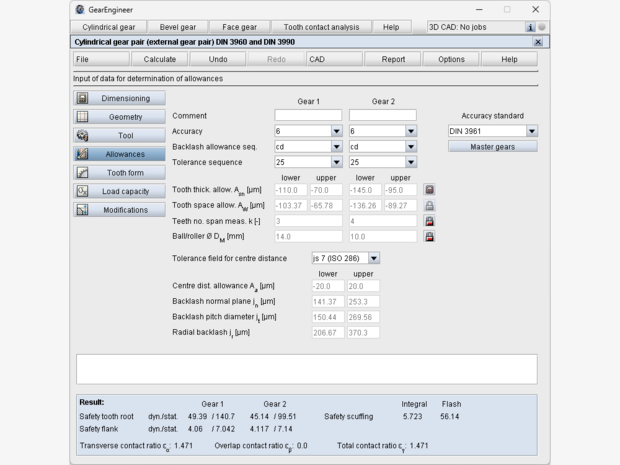The width and height of the screenshot is (620, 465).
Task: Click the Gear 1 Comment field
Action: (308, 116)
